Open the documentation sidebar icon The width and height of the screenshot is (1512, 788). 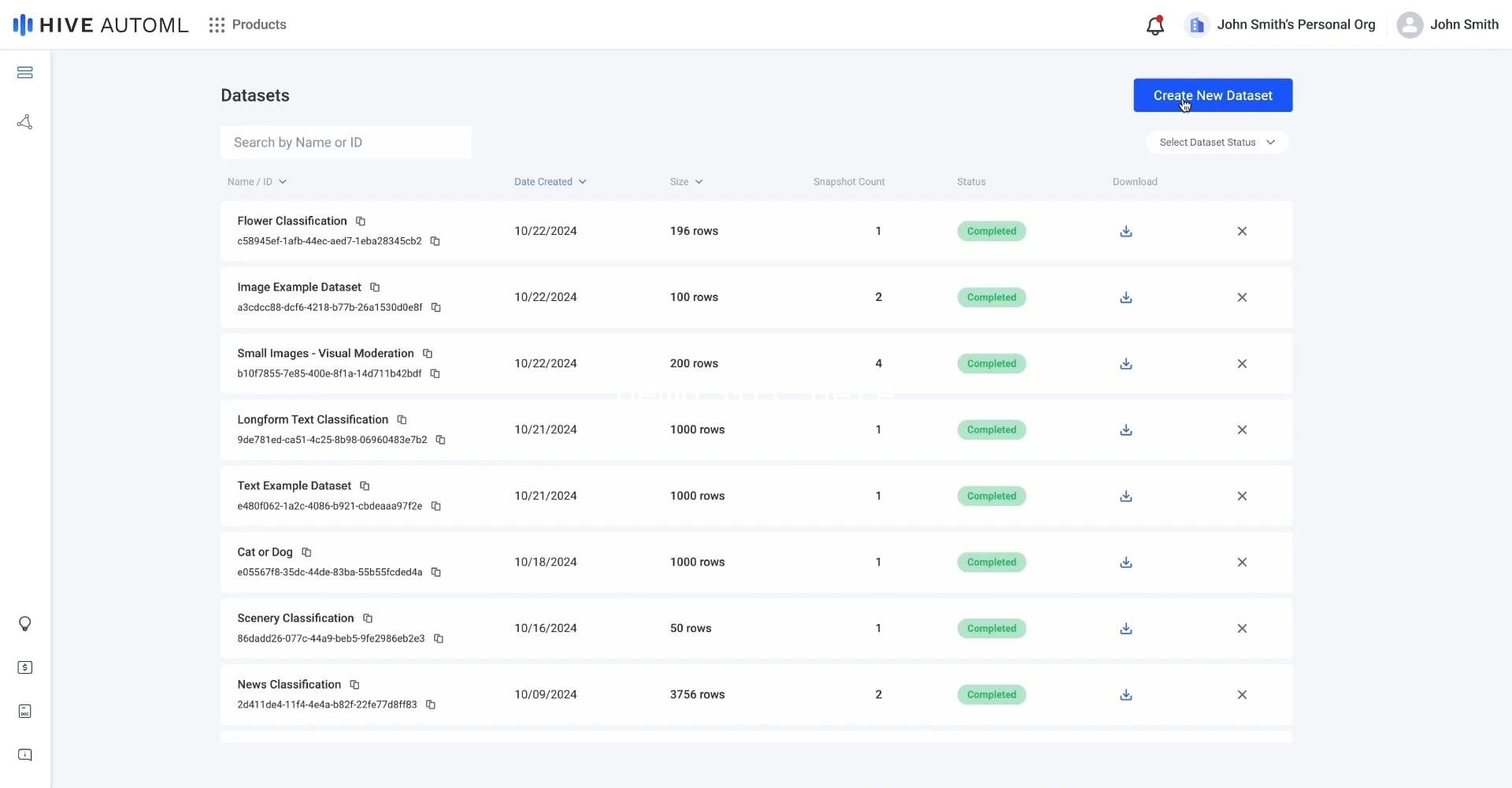coord(24,712)
